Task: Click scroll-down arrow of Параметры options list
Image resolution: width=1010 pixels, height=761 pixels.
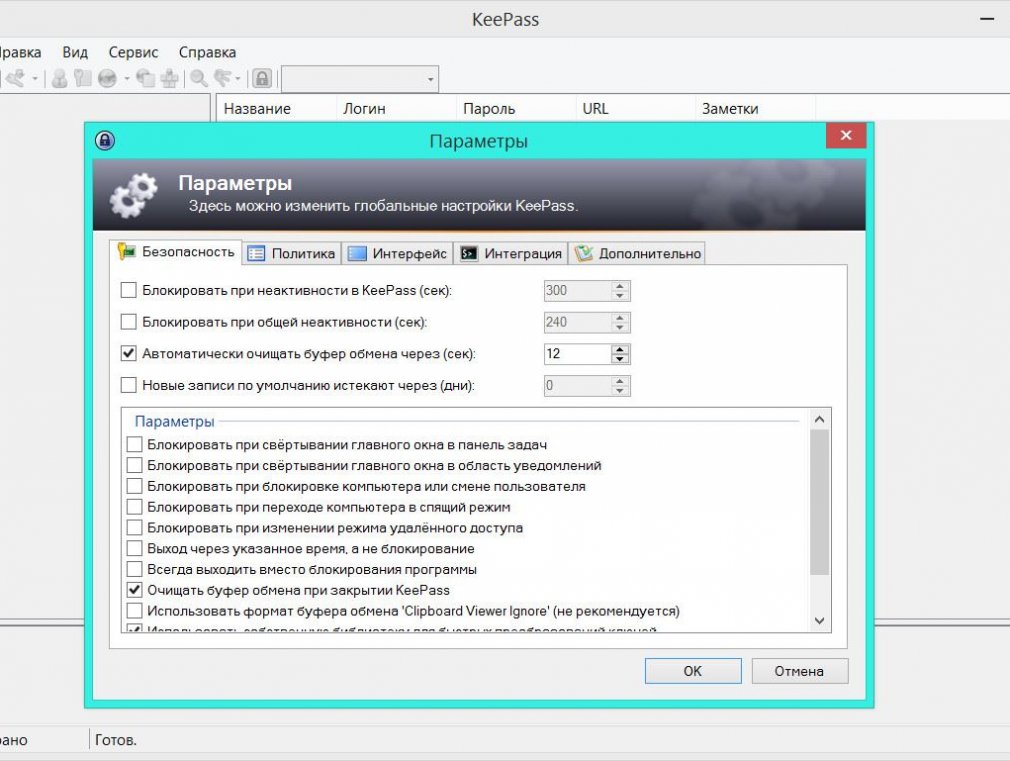Action: click(x=819, y=621)
